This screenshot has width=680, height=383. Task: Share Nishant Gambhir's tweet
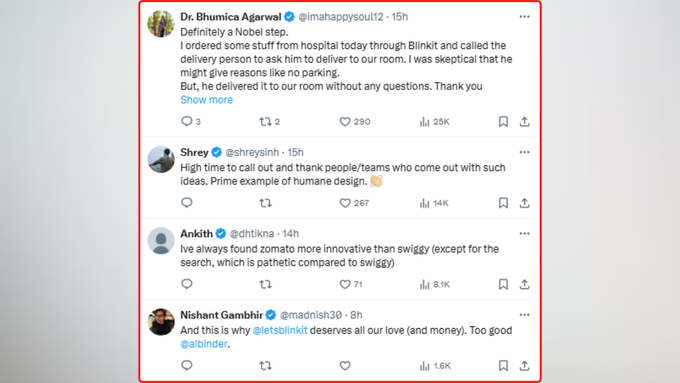coord(524,366)
